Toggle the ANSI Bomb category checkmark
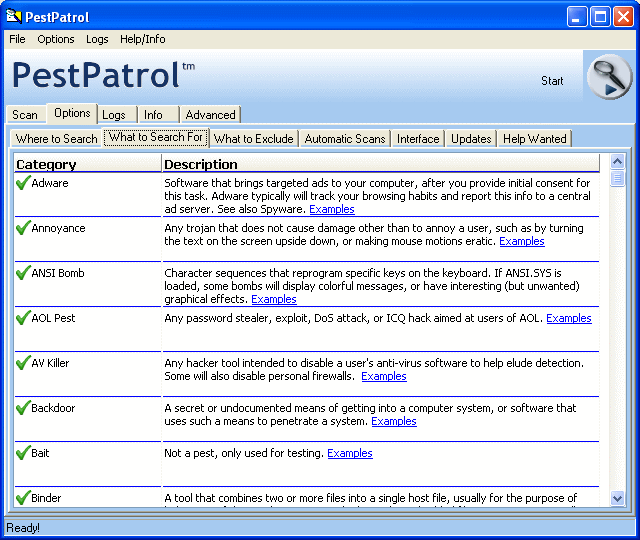The image size is (640, 540). tap(23, 273)
